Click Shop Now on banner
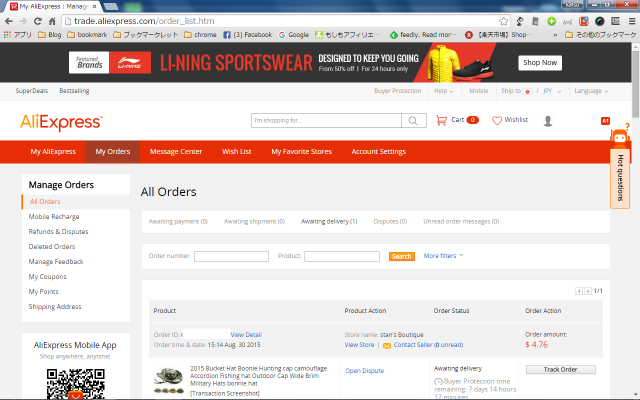Viewport: 640px width, 400px height. (x=540, y=63)
